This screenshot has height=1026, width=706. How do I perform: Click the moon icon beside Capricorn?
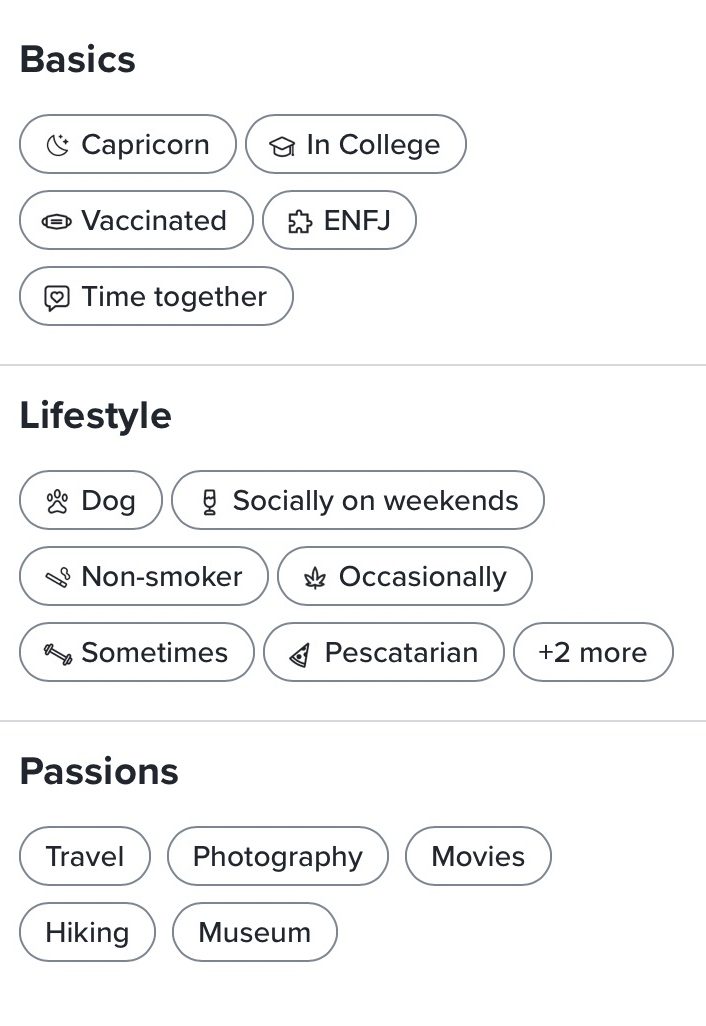point(58,146)
